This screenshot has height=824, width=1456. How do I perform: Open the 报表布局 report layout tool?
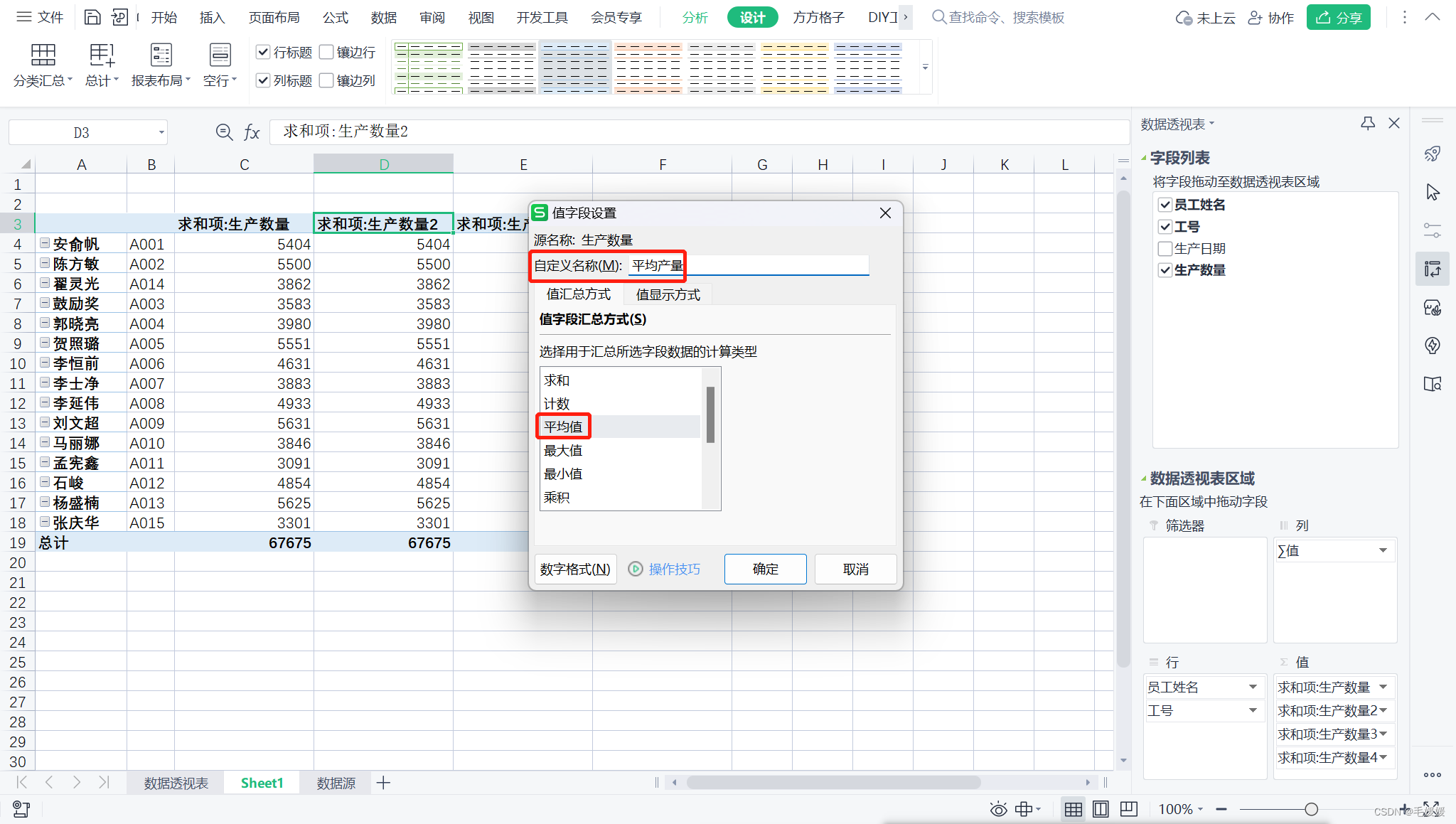(x=161, y=65)
